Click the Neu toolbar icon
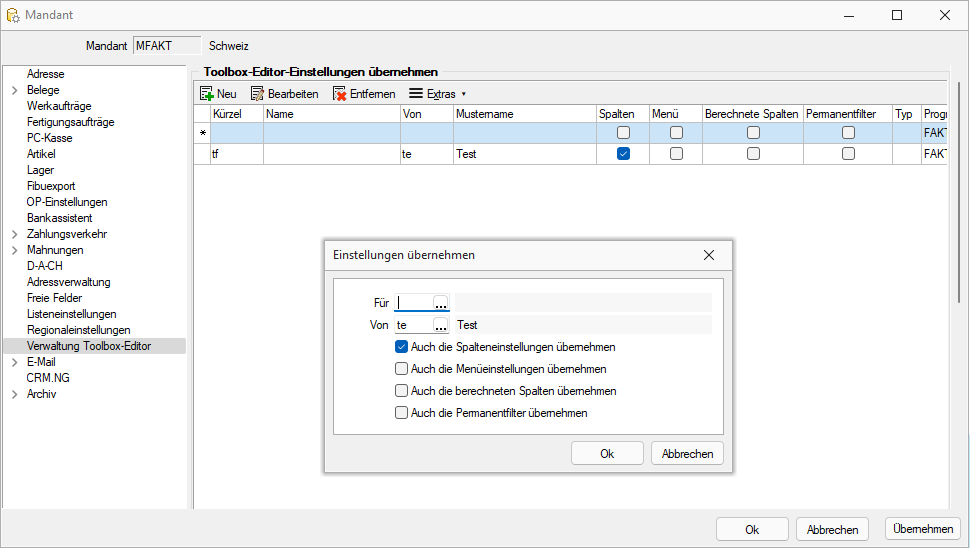The height and width of the screenshot is (548, 970). coord(207,94)
